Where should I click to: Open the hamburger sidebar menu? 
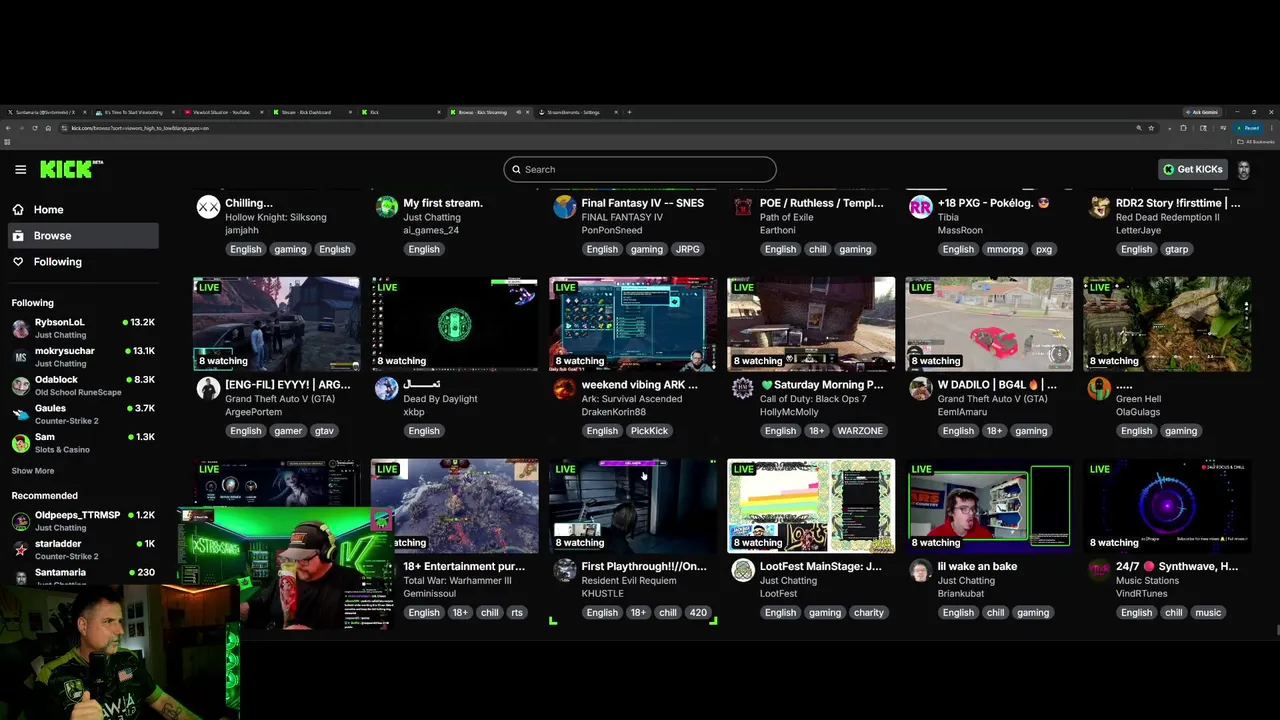(20, 169)
